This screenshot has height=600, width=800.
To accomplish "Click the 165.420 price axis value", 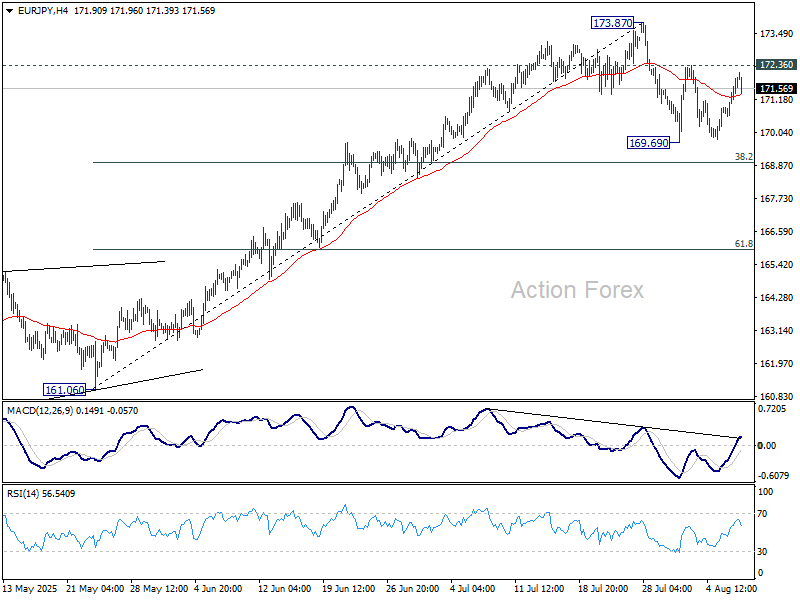I will [776, 265].
